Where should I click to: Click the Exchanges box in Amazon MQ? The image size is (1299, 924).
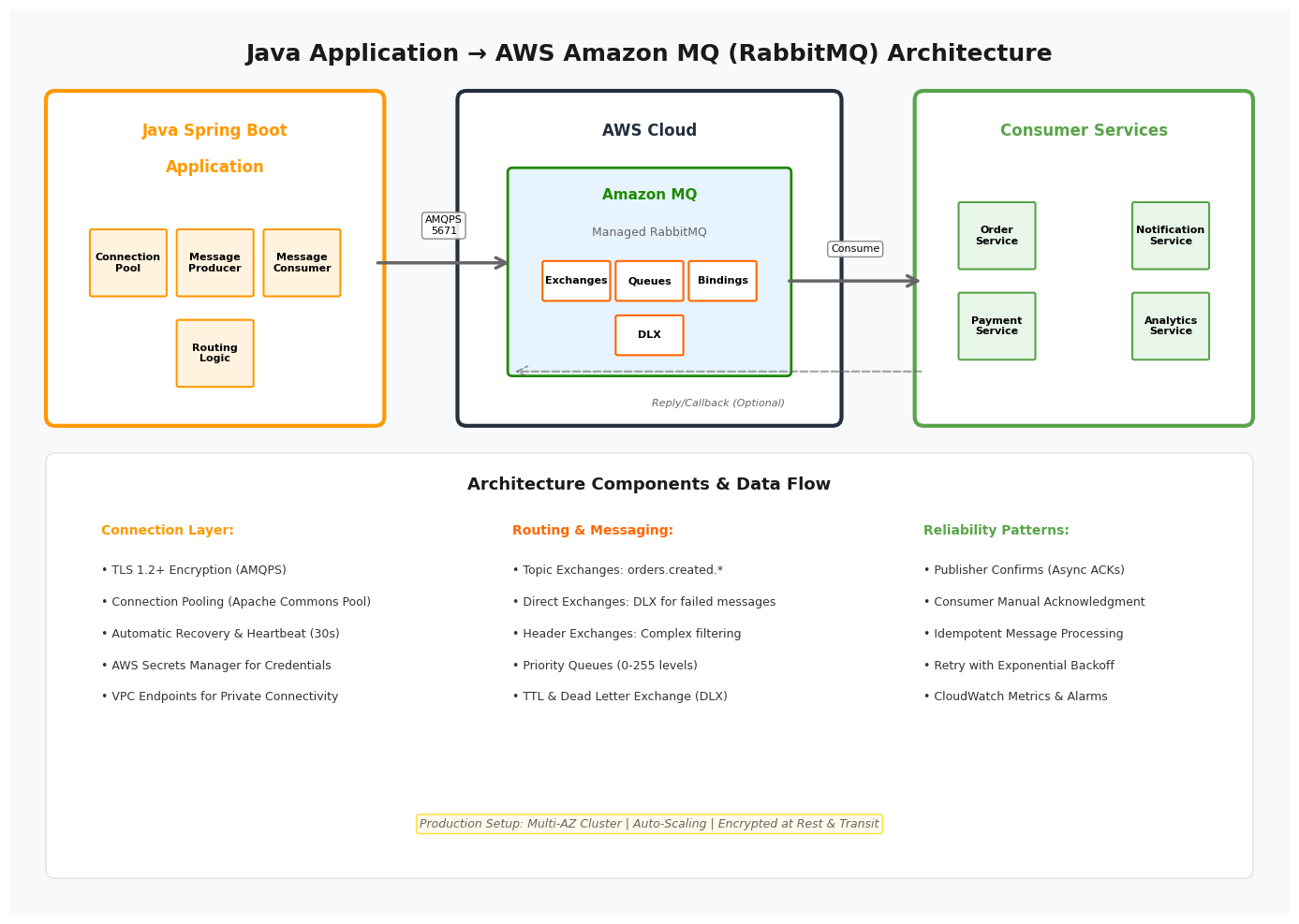pyautogui.click(x=576, y=281)
